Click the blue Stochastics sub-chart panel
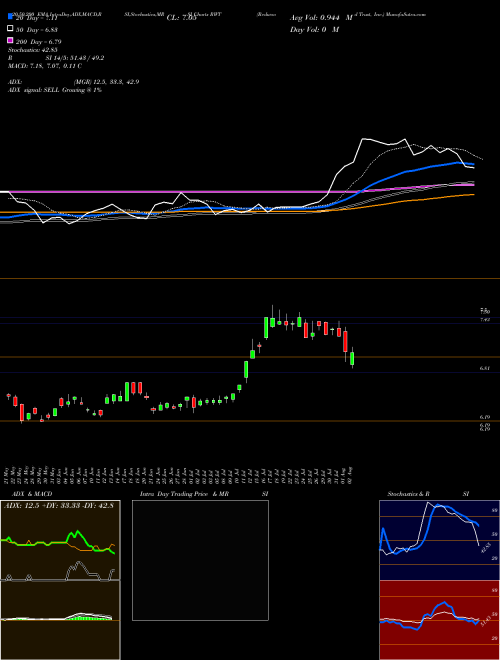This screenshot has height=660, width=500. tap(438, 540)
